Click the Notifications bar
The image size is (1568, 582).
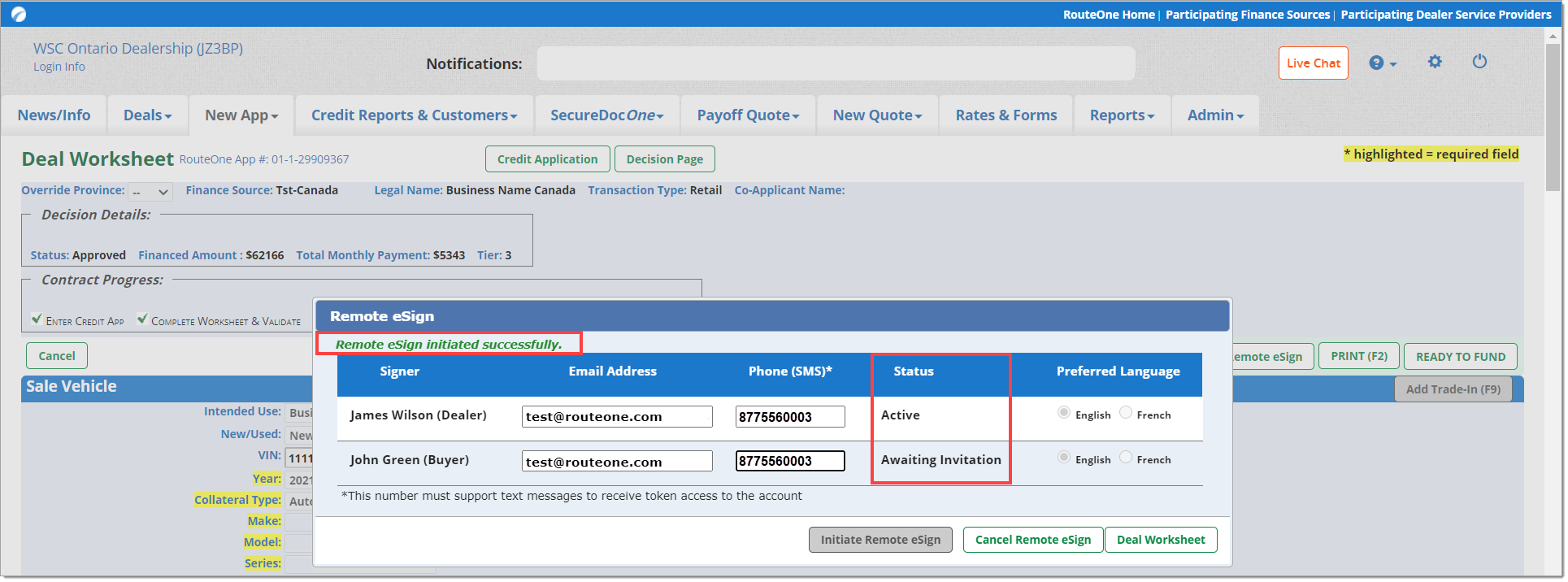(836, 63)
